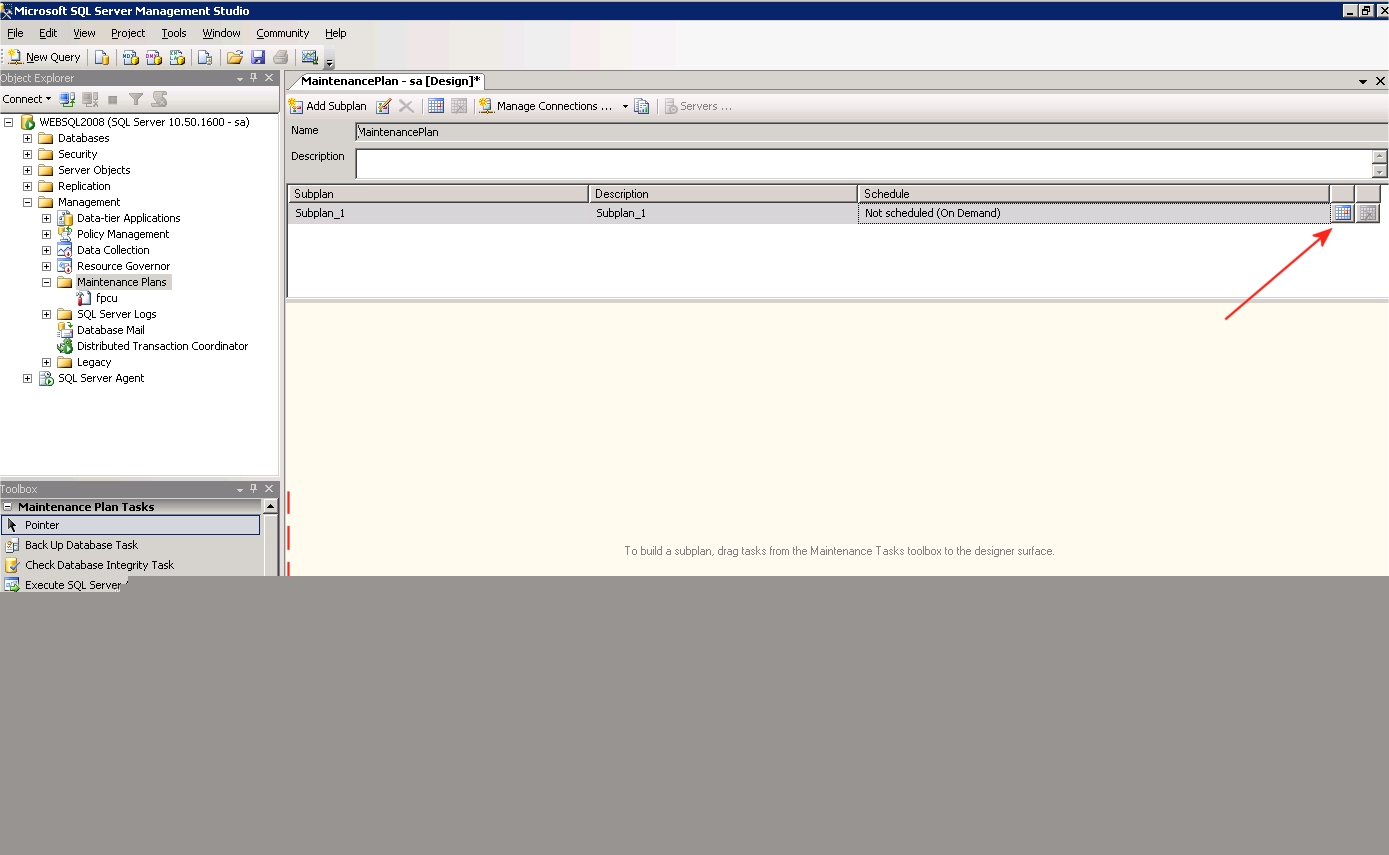The width and height of the screenshot is (1389, 855).
Task: Collapse Maintenance Plan Tasks toolbox group
Action: pos(8,507)
